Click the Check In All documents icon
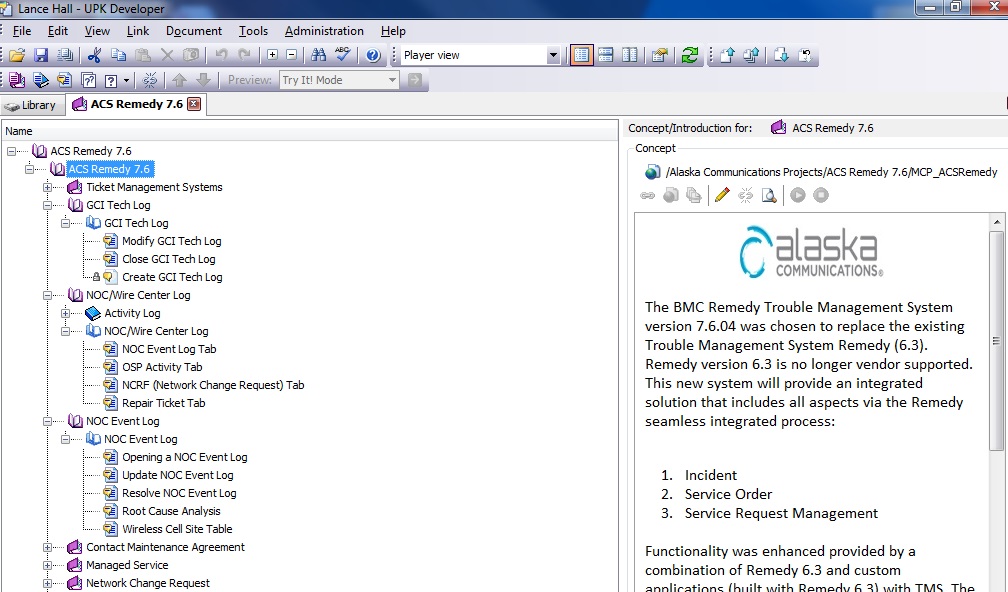The image size is (1008, 592). point(751,55)
